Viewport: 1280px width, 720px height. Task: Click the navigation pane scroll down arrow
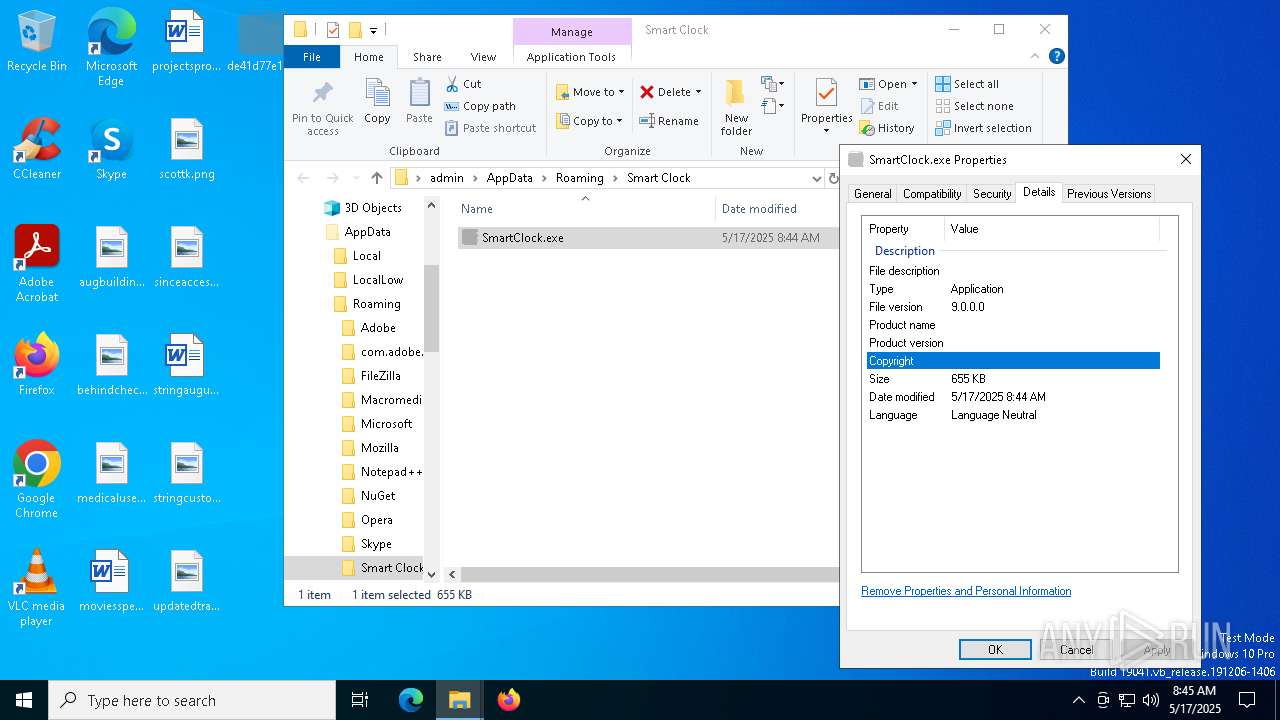tap(432, 575)
